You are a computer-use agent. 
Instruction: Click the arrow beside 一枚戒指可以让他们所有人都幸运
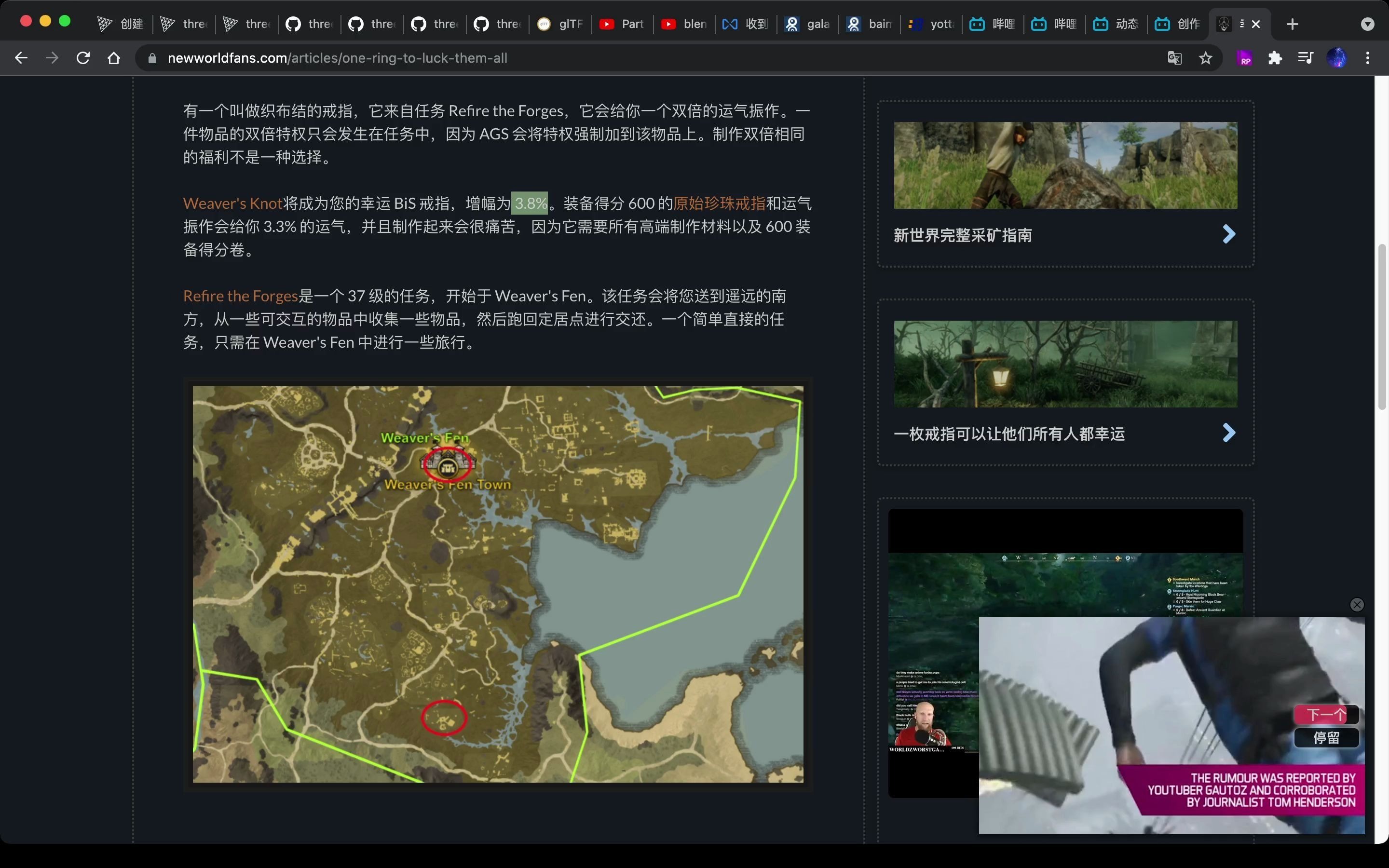click(x=1229, y=433)
